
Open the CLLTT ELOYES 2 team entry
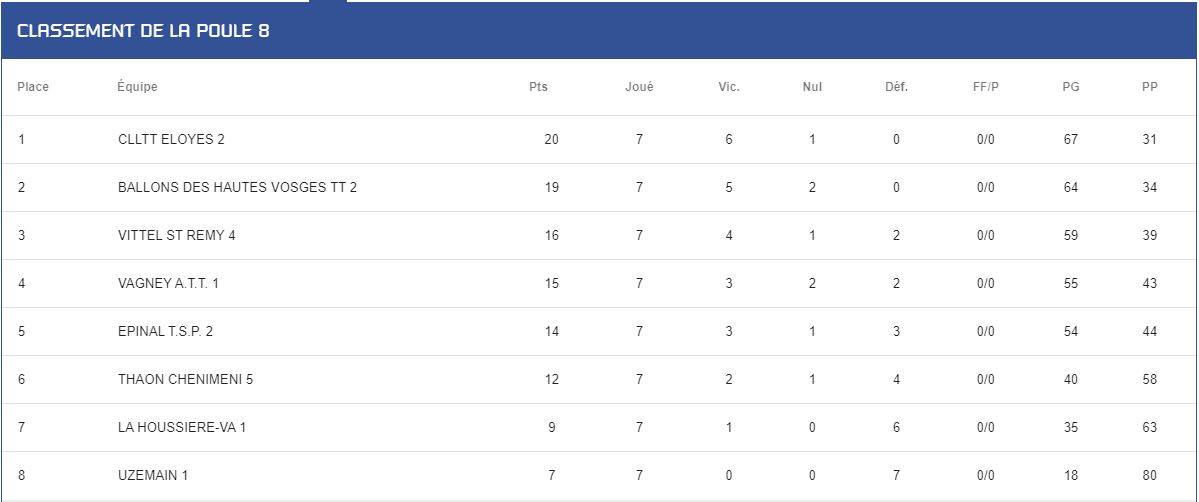coord(171,139)
